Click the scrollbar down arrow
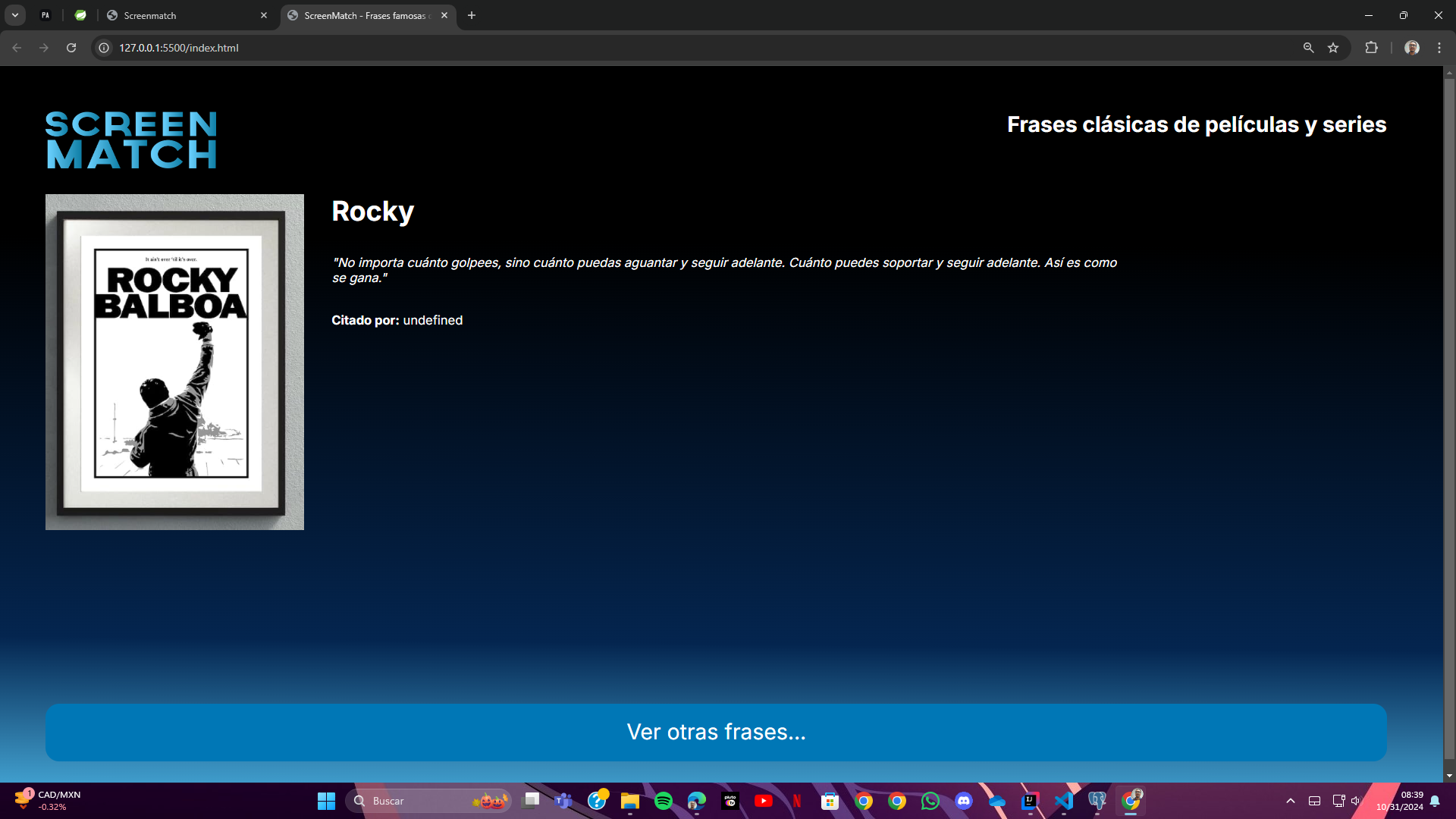Screen dimensions: 1456x819 1449,776
